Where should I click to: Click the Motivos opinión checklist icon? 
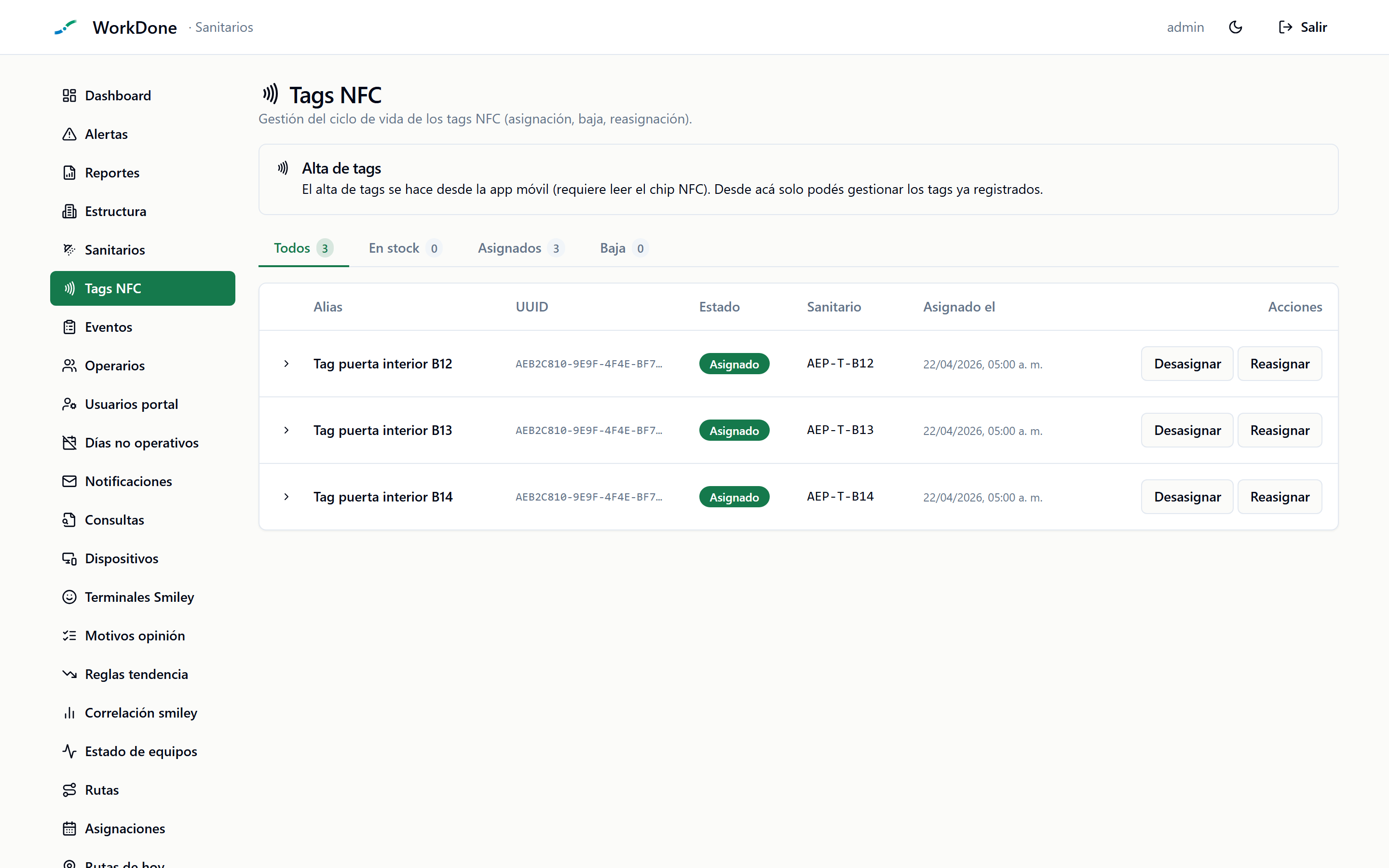[69, 636]
